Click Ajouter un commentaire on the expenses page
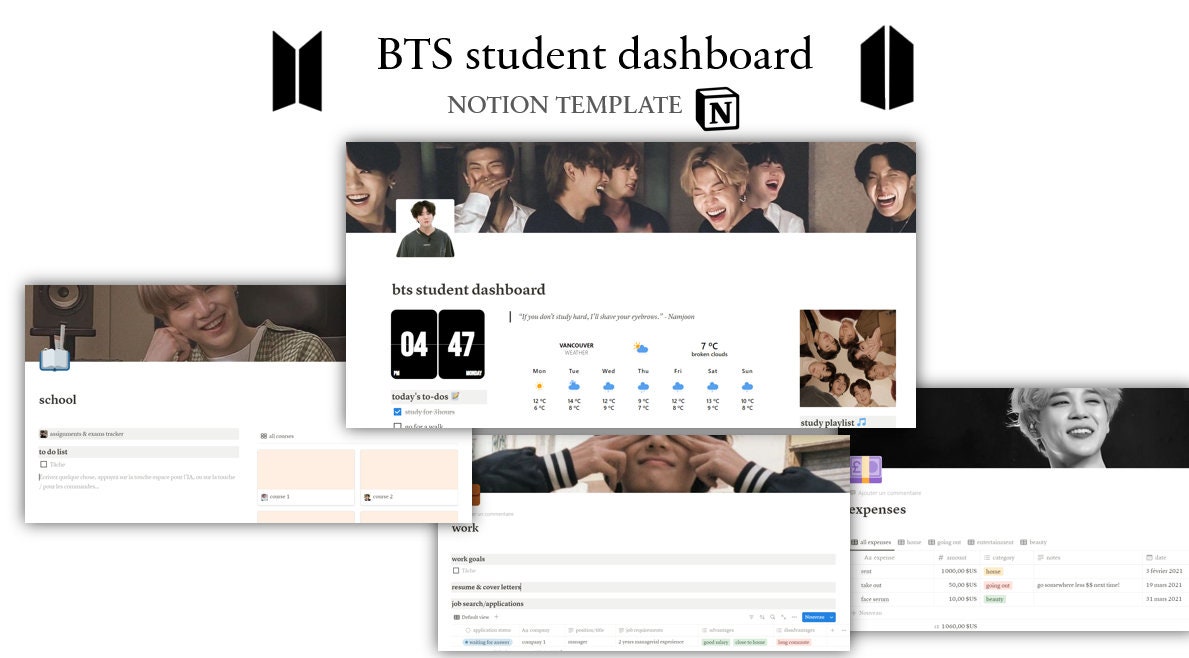The height and width of the screenshot is (658, 1189). (889, 493)
